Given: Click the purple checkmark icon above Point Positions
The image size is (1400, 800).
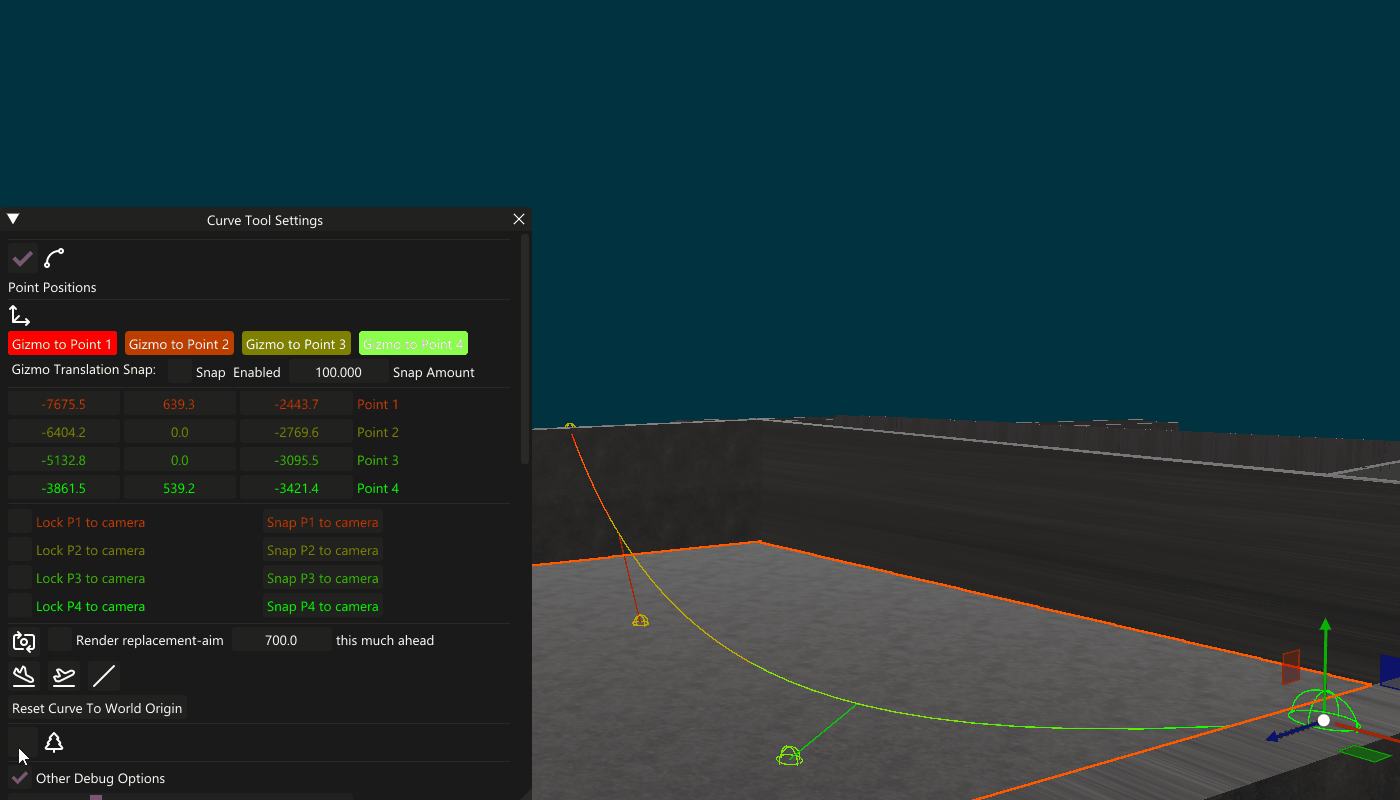Looking at the screenshot, I should pyautogui.click(x=22, y=257).
